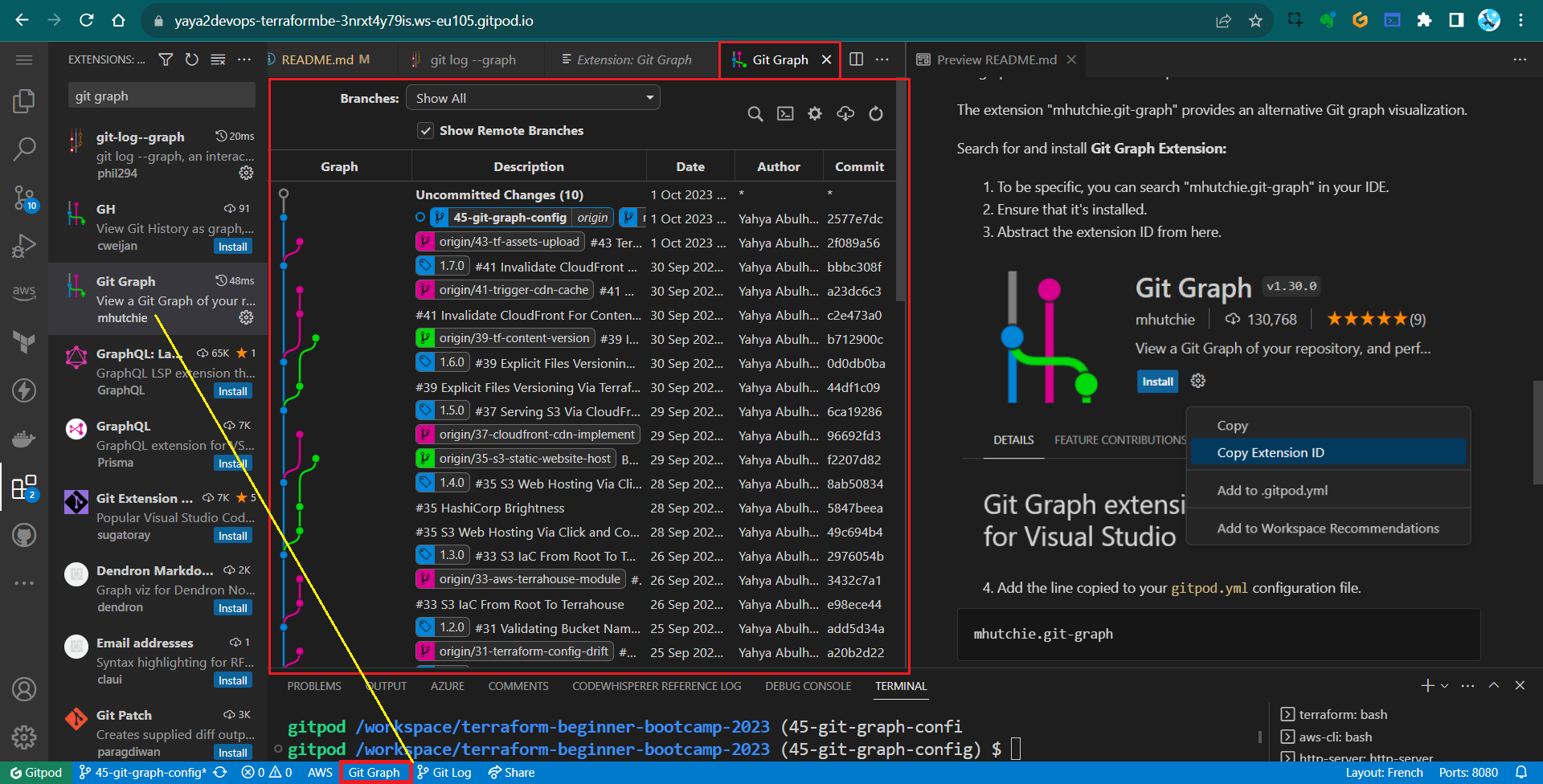Image resolution: width=1543 pixels, height=784 pixels.
Task: Reload the browser page
Action: tap(86, 20)
